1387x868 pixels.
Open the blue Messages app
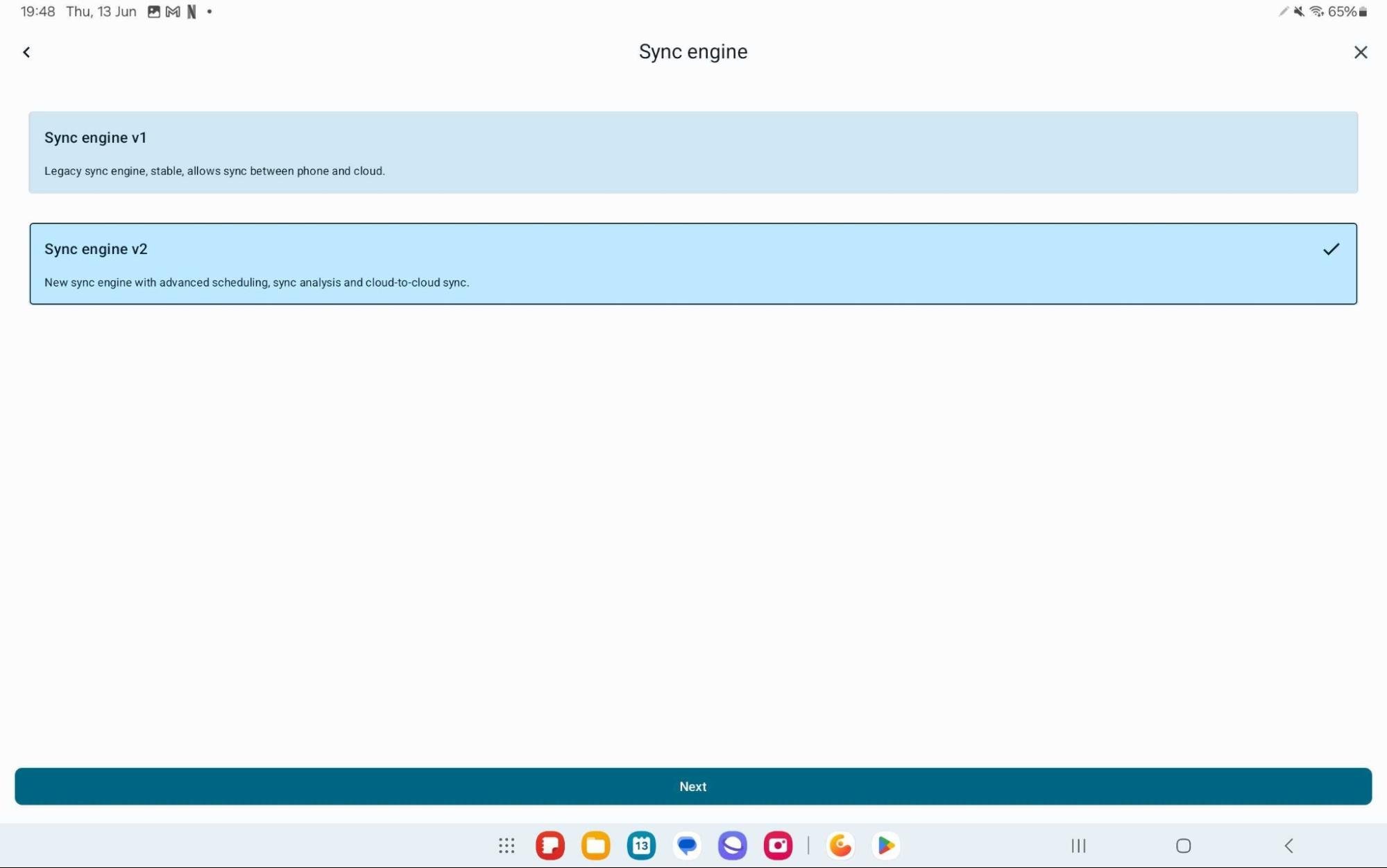pyautogui.click(x=687, y=845)
